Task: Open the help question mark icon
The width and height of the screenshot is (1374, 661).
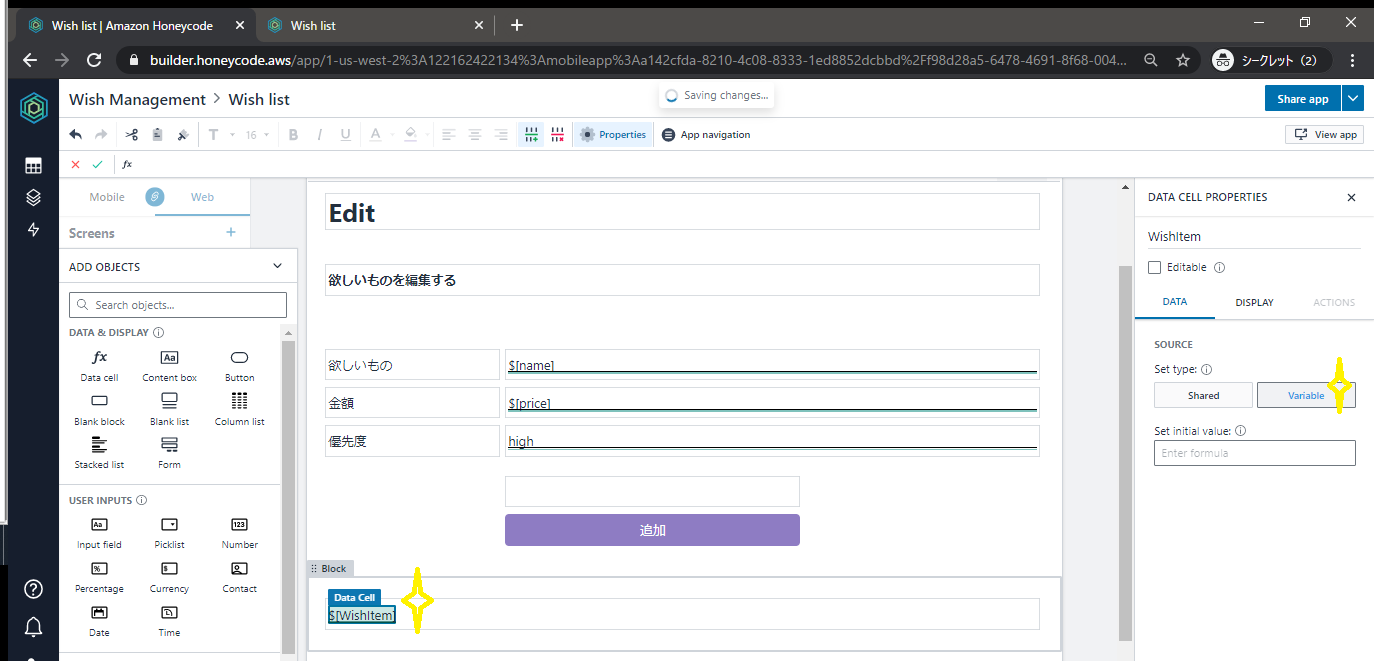Action: click(33, 589)
